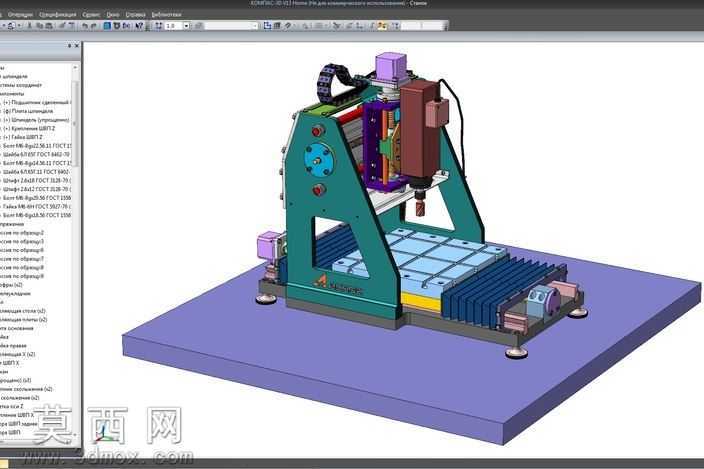This screenshot has height=469, width=704.
Task: Click the brown spindle motor in the 3D view
Action: pos(420,130)
